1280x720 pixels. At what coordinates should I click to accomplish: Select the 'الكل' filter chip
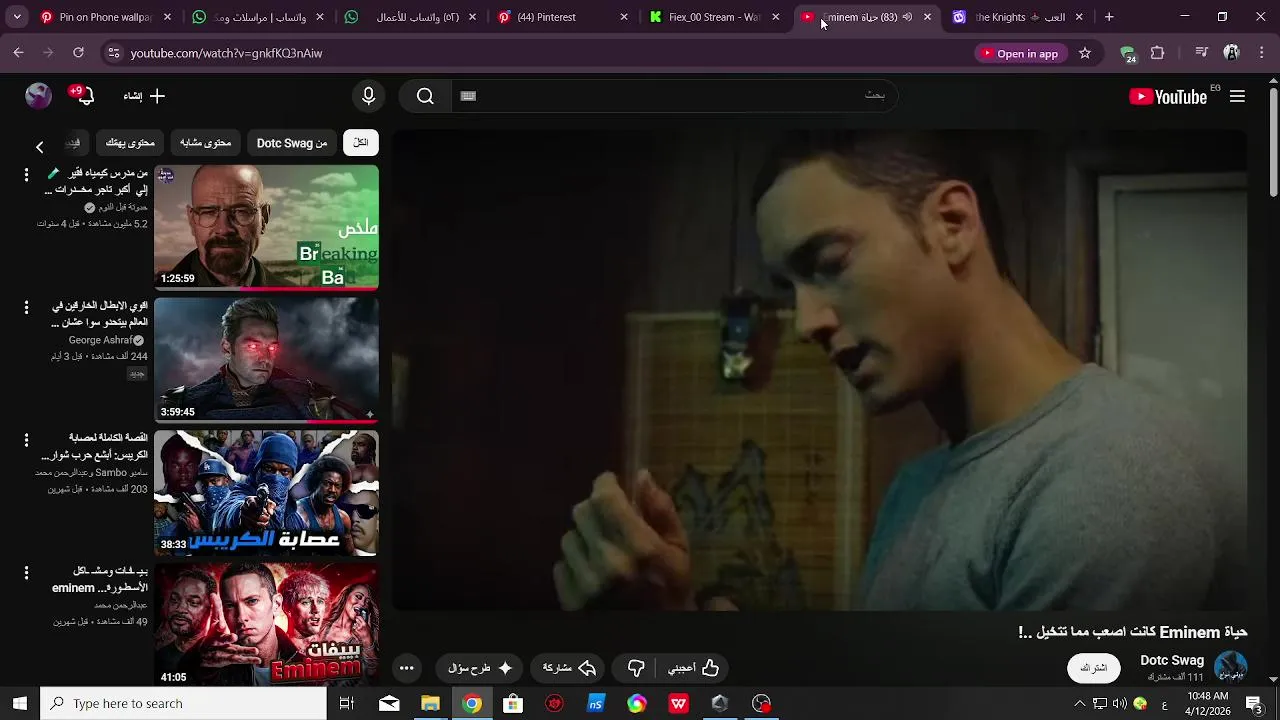(x=360, y=143)
